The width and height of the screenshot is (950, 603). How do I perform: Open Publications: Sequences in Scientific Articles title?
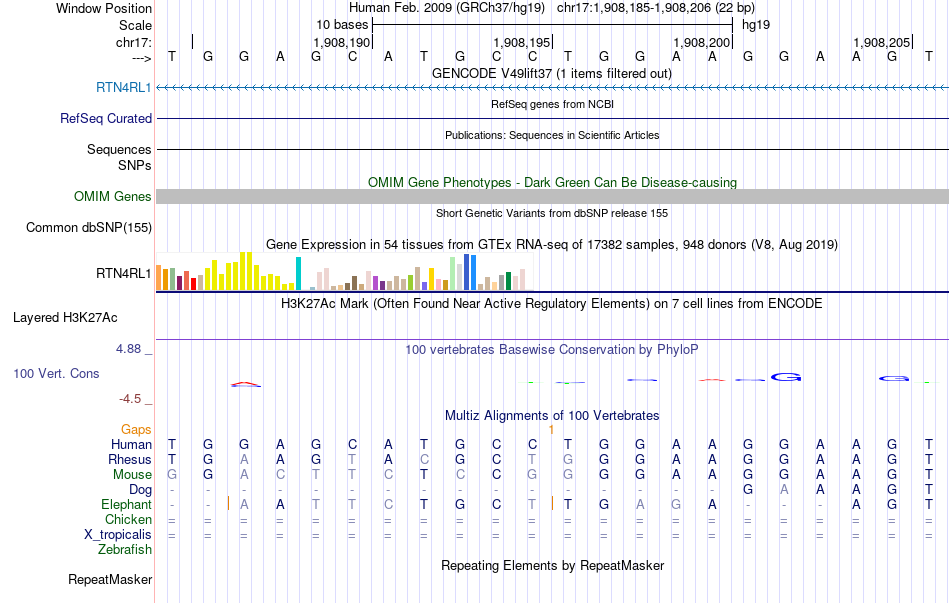[552, 135]
